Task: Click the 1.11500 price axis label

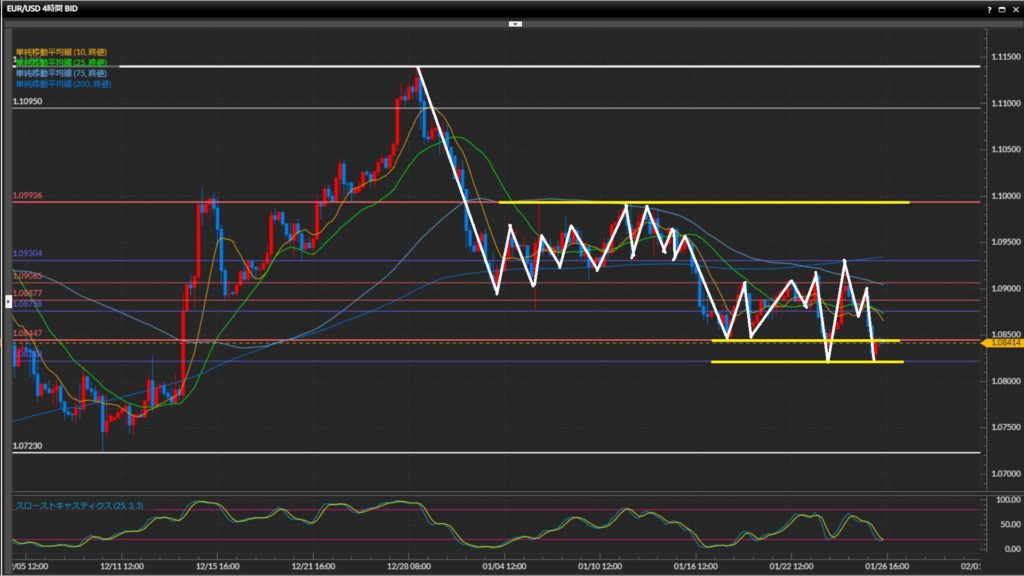Action: (1001, 56)
